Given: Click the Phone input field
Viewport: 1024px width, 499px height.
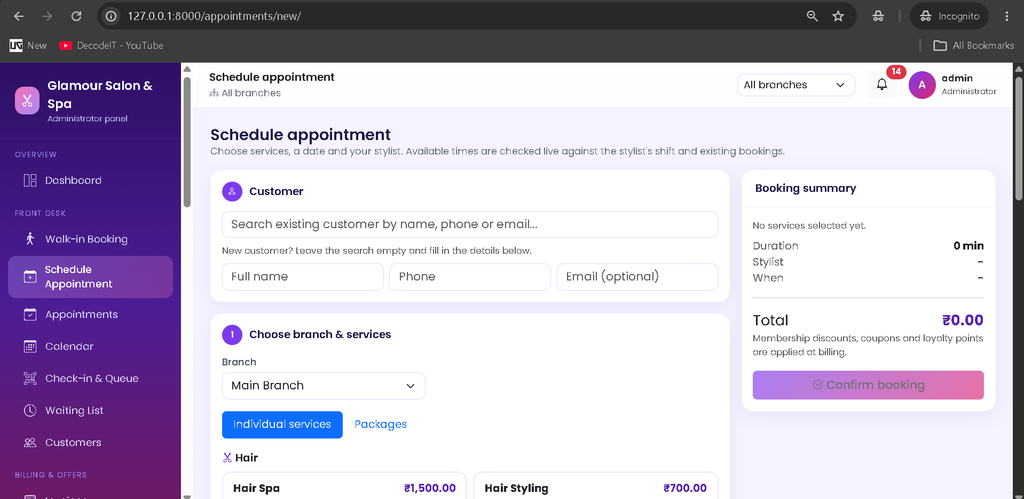Looking at the screenshot, I should tap(470, 276).
